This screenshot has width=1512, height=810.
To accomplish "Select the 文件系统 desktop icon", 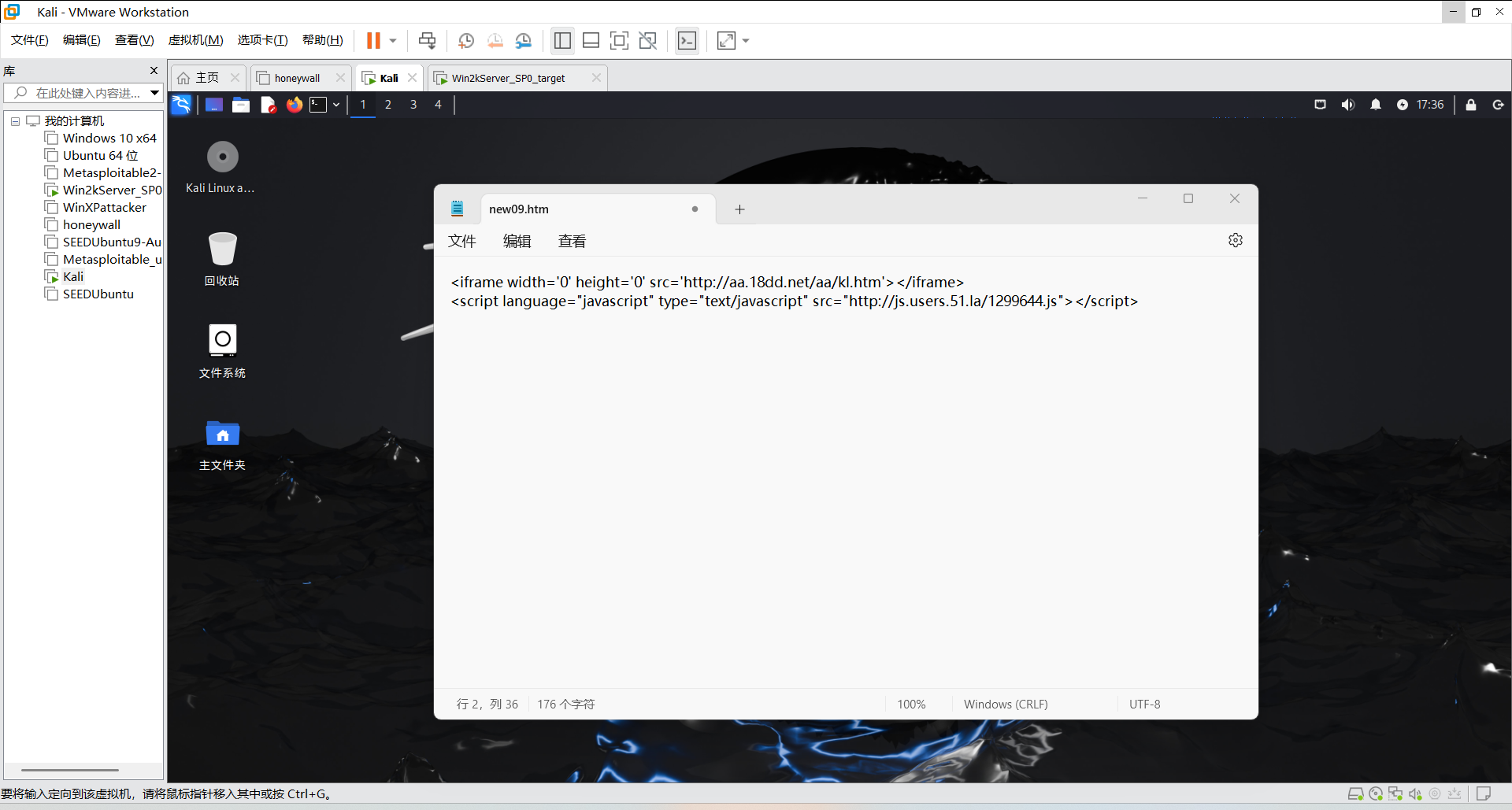I will (222, 351).
